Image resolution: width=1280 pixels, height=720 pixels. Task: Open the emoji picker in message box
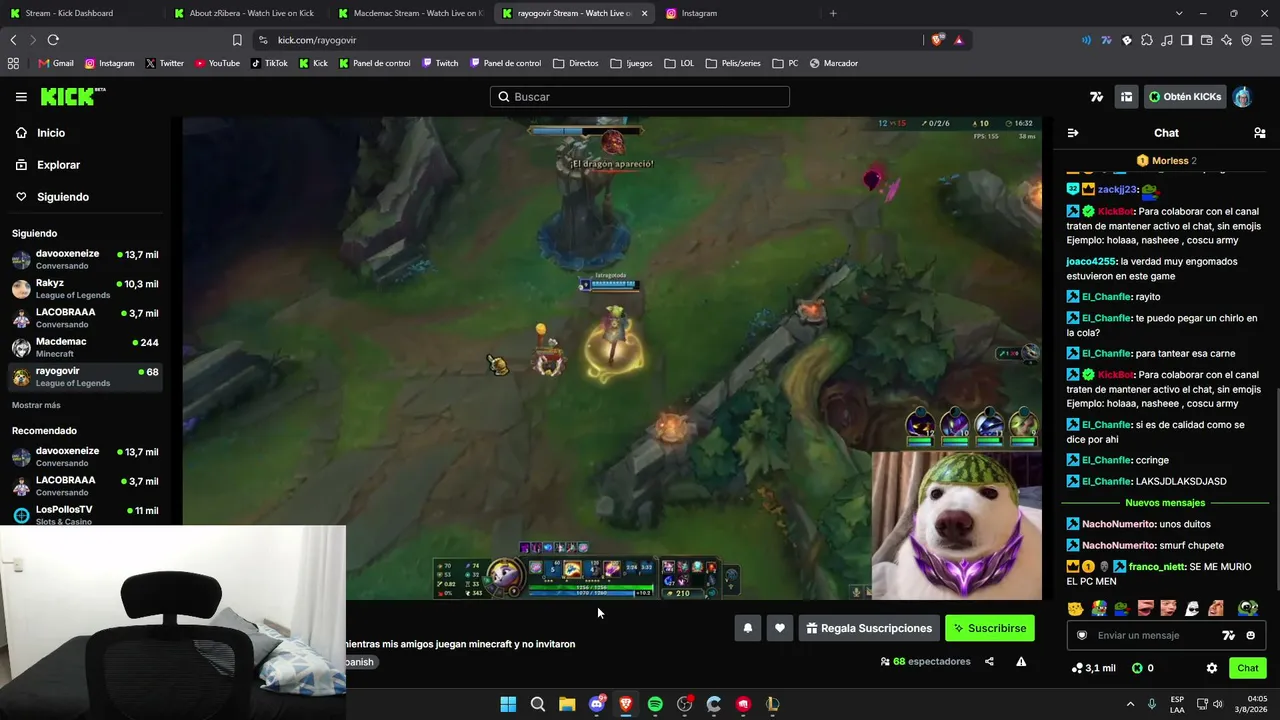1250,635
